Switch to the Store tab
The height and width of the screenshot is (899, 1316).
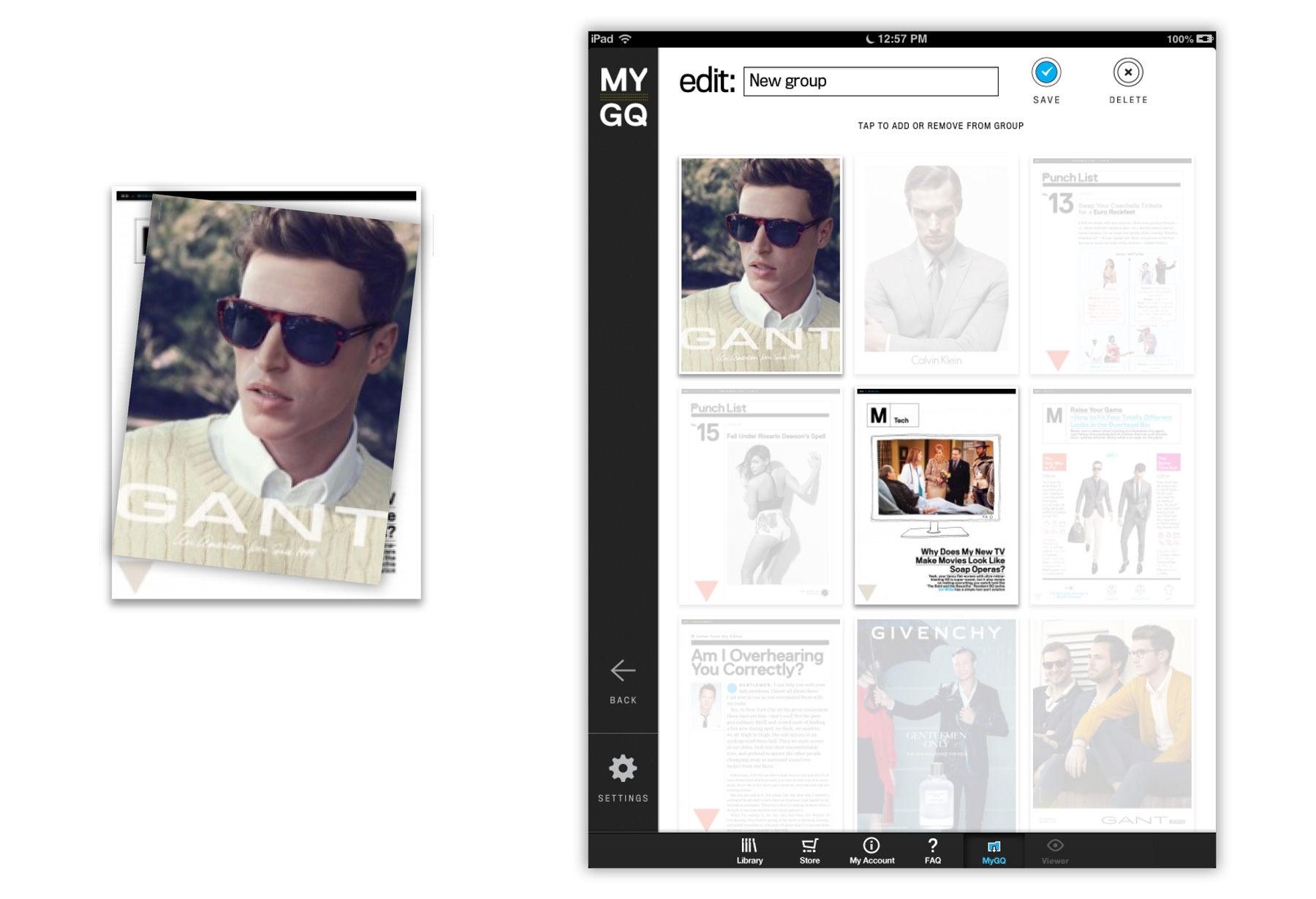pos(809,851)
